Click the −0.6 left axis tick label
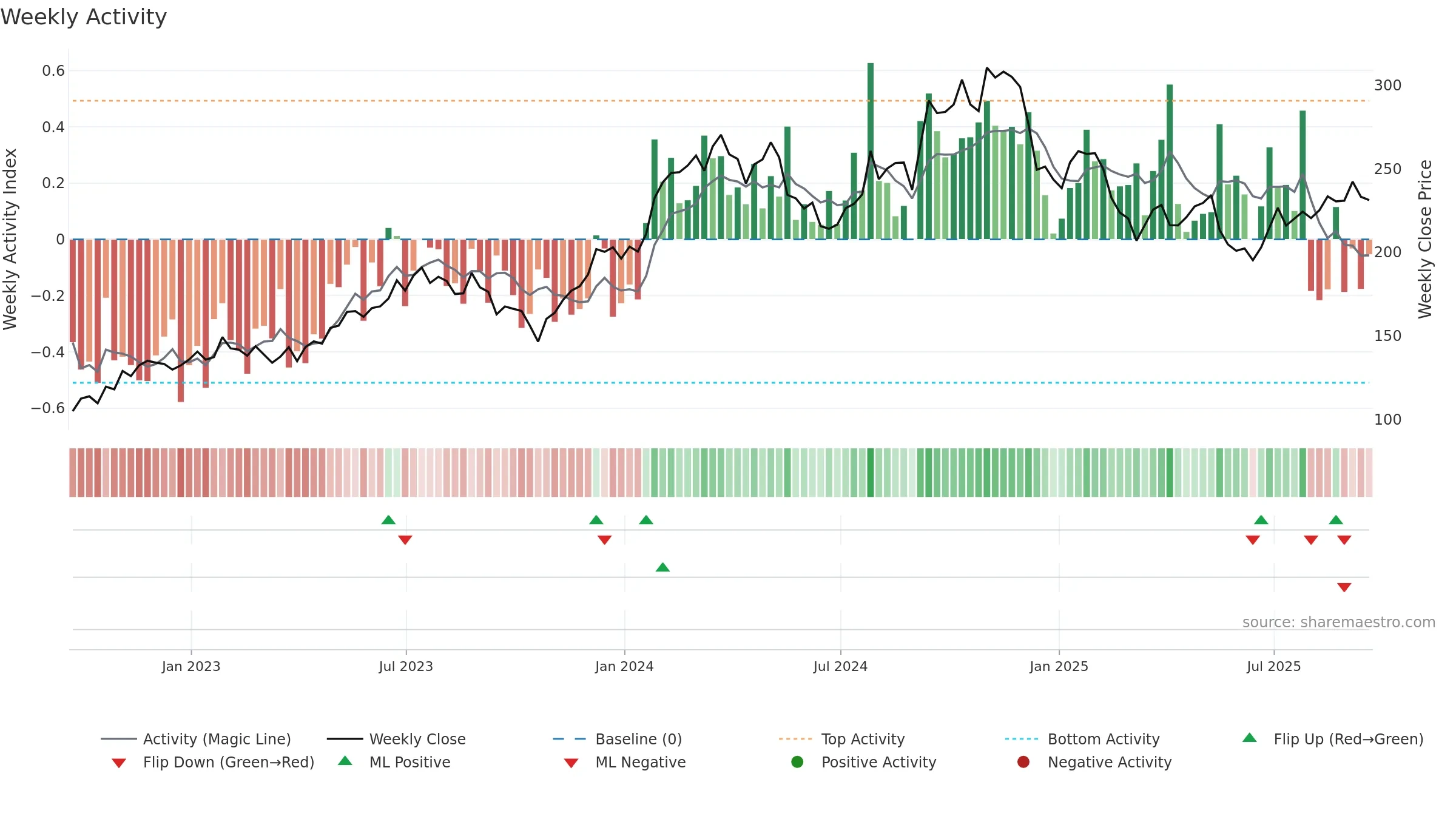This screenshot has height=819, width=1456. tap(48, 408)
